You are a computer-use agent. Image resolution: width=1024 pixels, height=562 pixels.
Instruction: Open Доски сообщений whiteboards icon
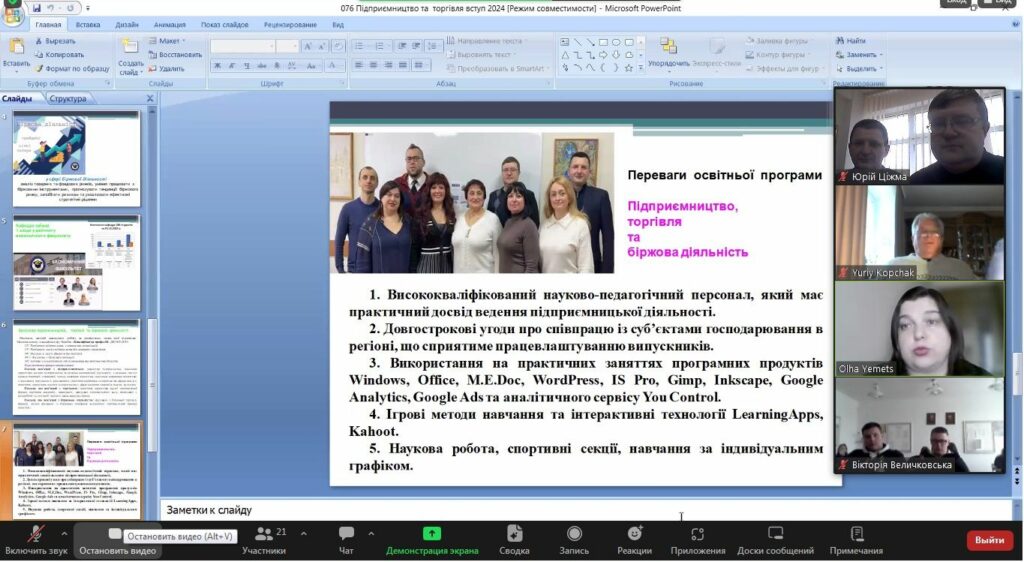point(775,538)
